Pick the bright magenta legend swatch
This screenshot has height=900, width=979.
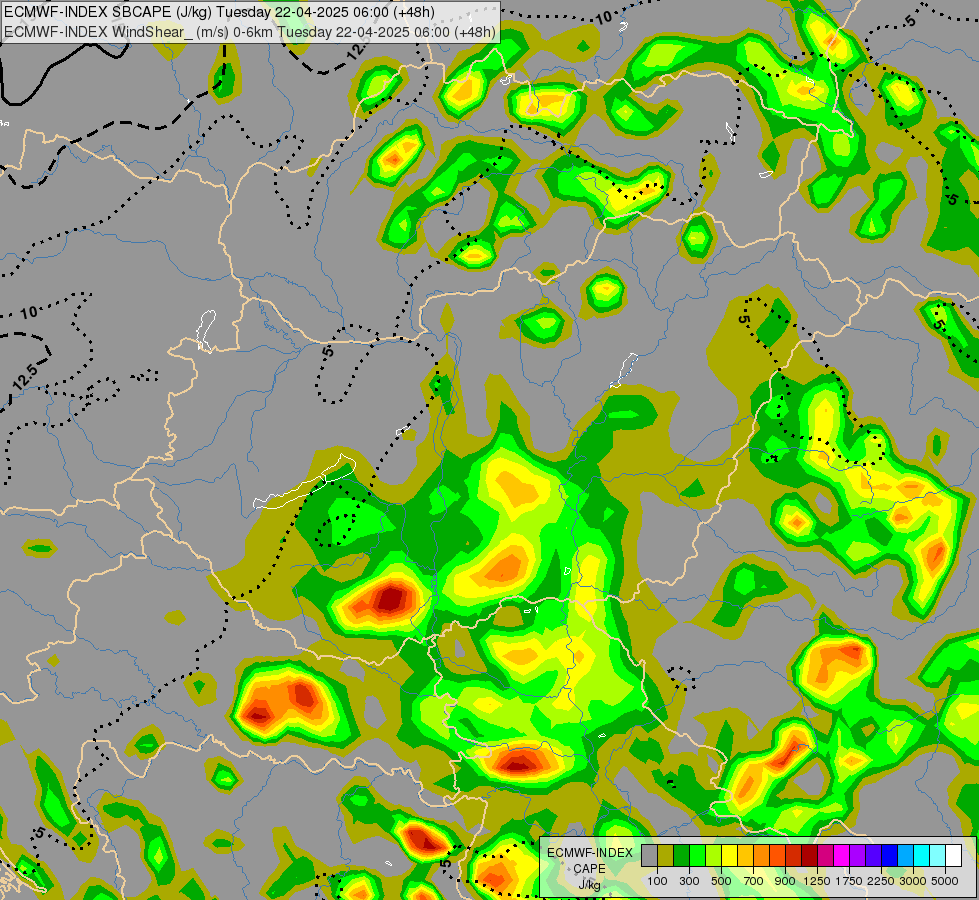[x=841, y=856]
